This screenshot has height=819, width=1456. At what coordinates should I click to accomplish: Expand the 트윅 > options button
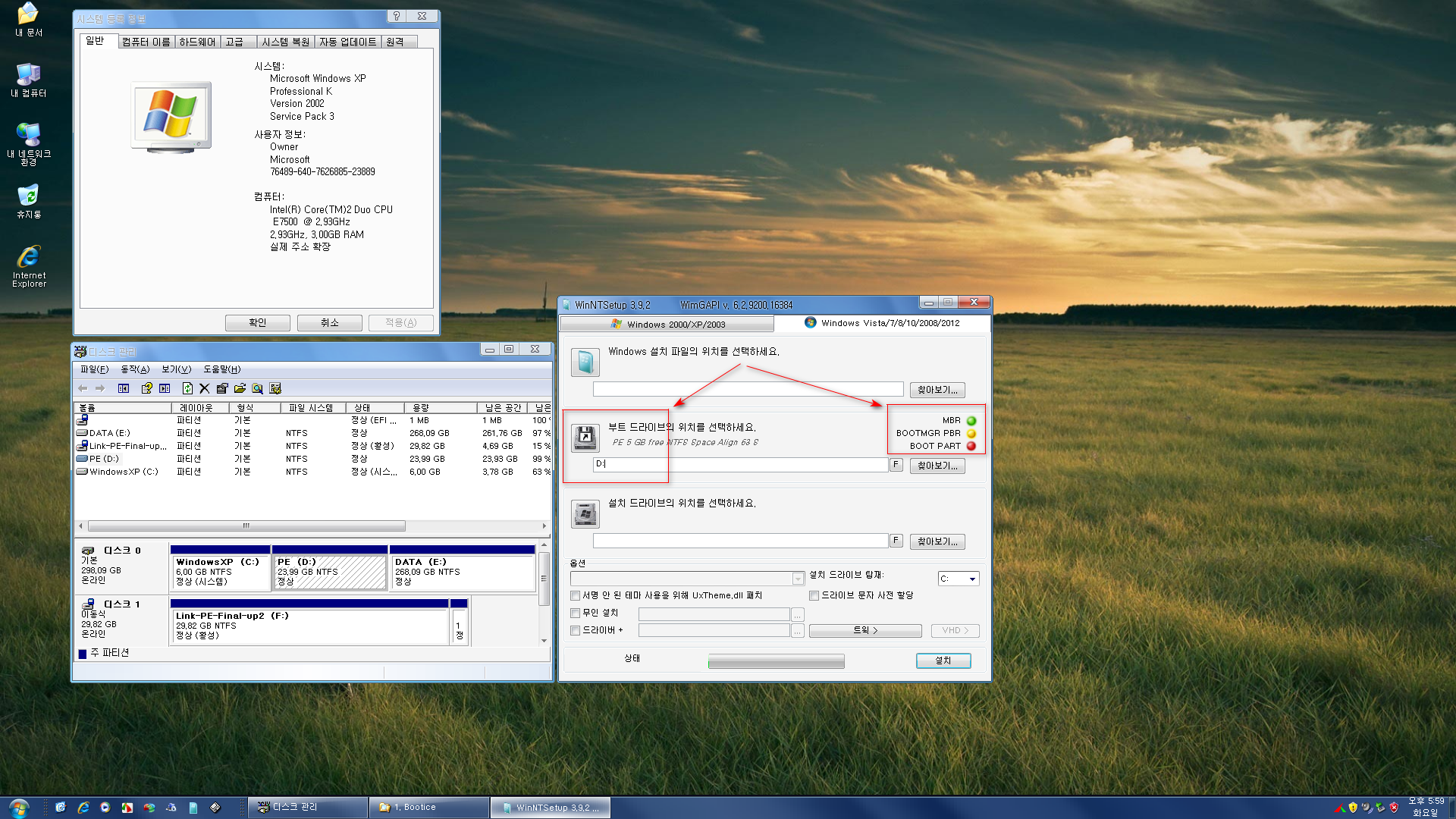pyautogui.click(x=865, y=631)
